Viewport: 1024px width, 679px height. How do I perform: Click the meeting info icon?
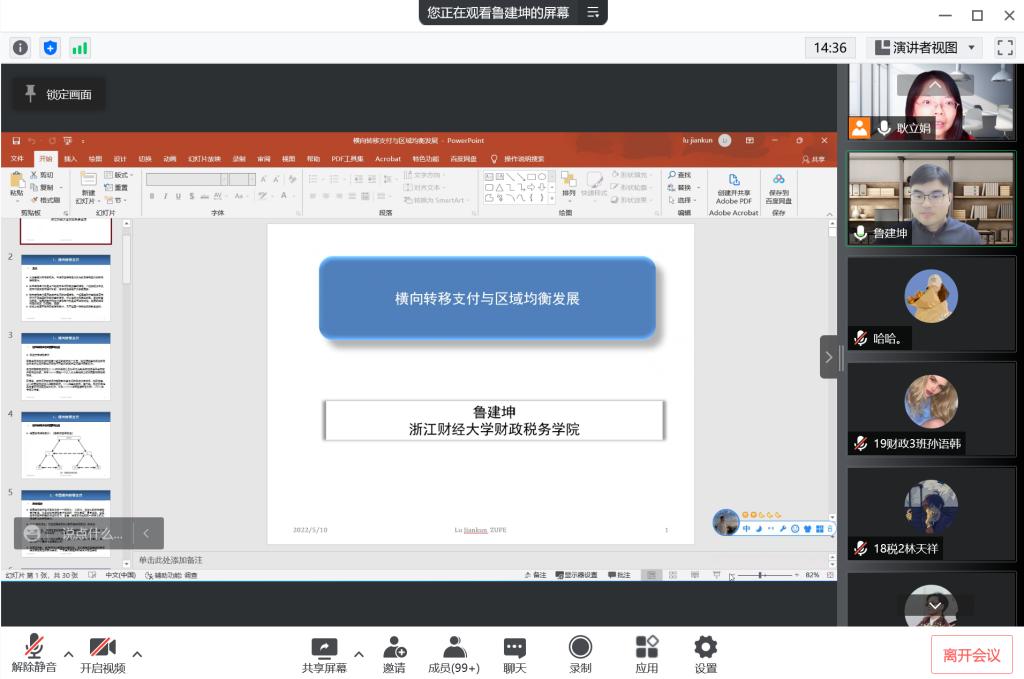pos(20,48)
